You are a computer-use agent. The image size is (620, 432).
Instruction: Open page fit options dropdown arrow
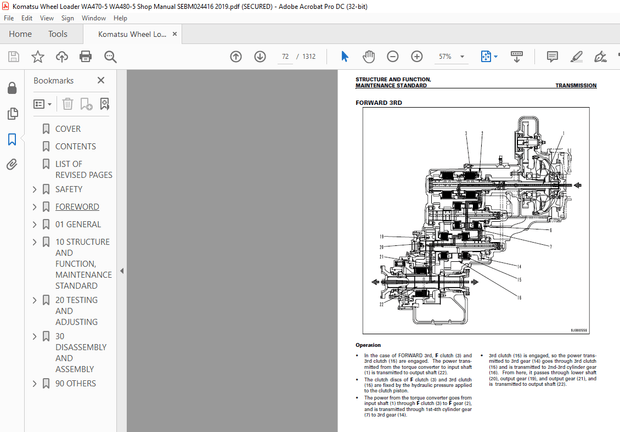point(496,57)
